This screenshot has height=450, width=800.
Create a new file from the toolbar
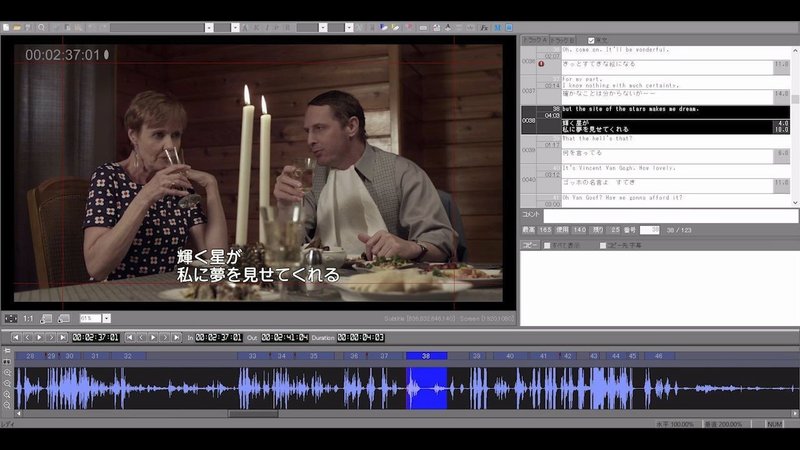pyautogui.click(x=6, y=28)
